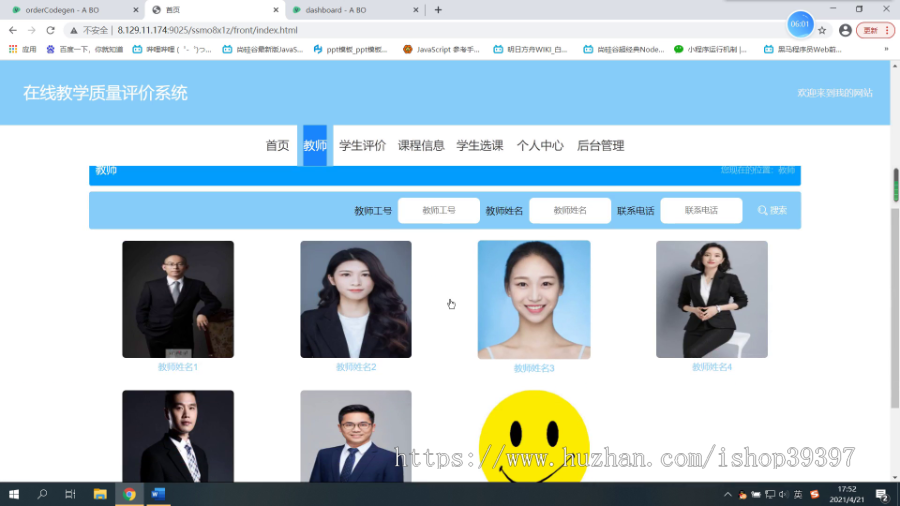The width and height of the screenshot is (900, 506).
Task: Open Word from the taskbar
Action: click(x=158, y=494)
